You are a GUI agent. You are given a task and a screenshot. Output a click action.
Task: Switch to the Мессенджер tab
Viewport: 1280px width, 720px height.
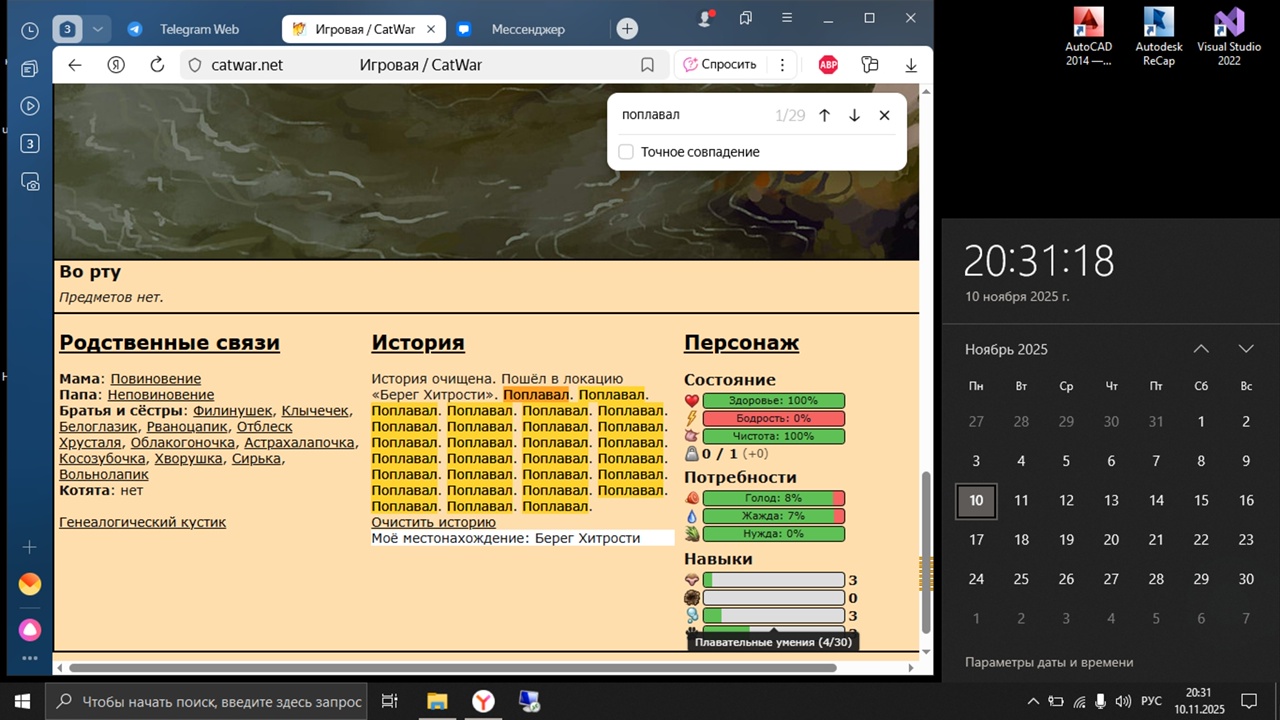tap(527, 30)
